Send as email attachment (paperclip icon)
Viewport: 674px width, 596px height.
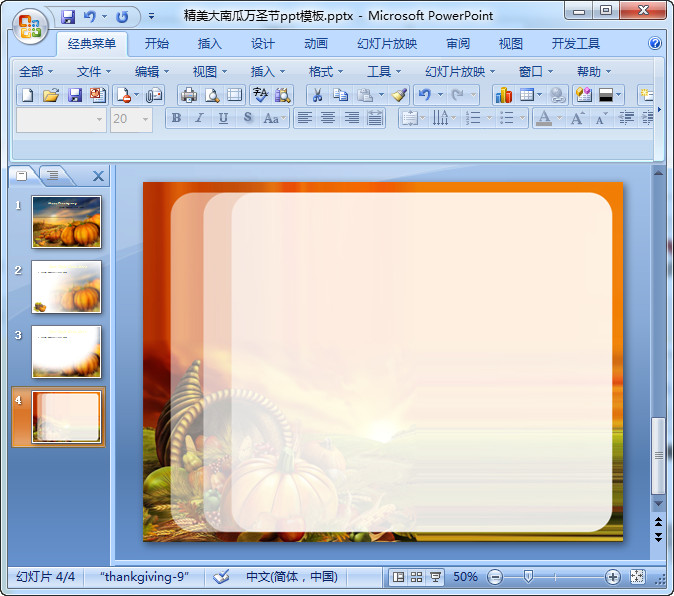click(x=154, y=95)
